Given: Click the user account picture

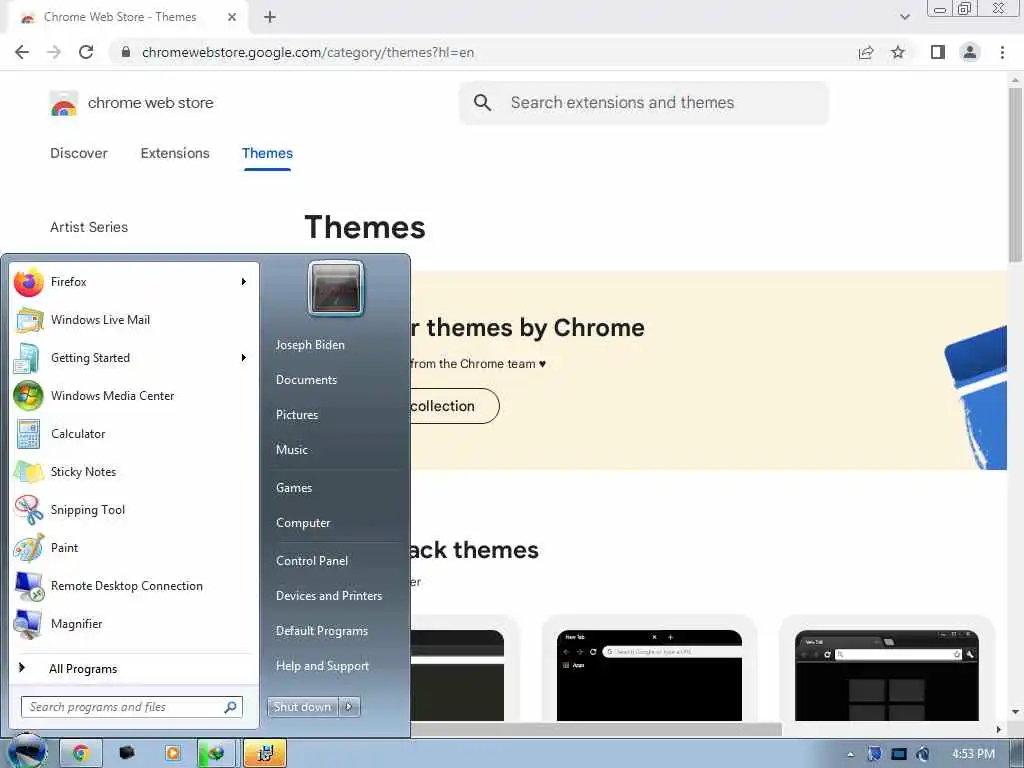Looking at the screenshot, I should [336, 288].
